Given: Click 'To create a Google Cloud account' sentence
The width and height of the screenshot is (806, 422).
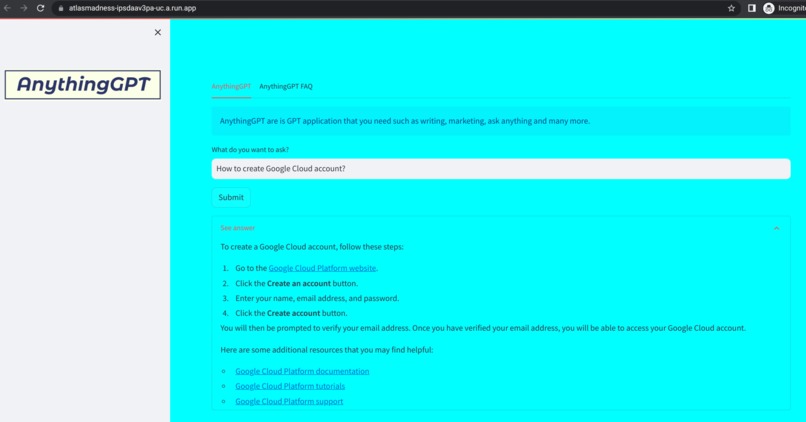Looking at the screenshot, I should coord(312,247).
